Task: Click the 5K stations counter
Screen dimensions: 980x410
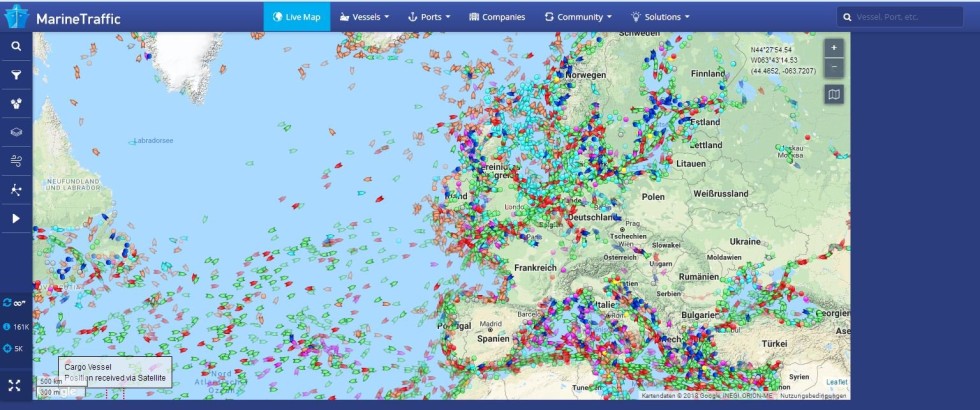Action: pyautogui.click(x=13, y=349)
